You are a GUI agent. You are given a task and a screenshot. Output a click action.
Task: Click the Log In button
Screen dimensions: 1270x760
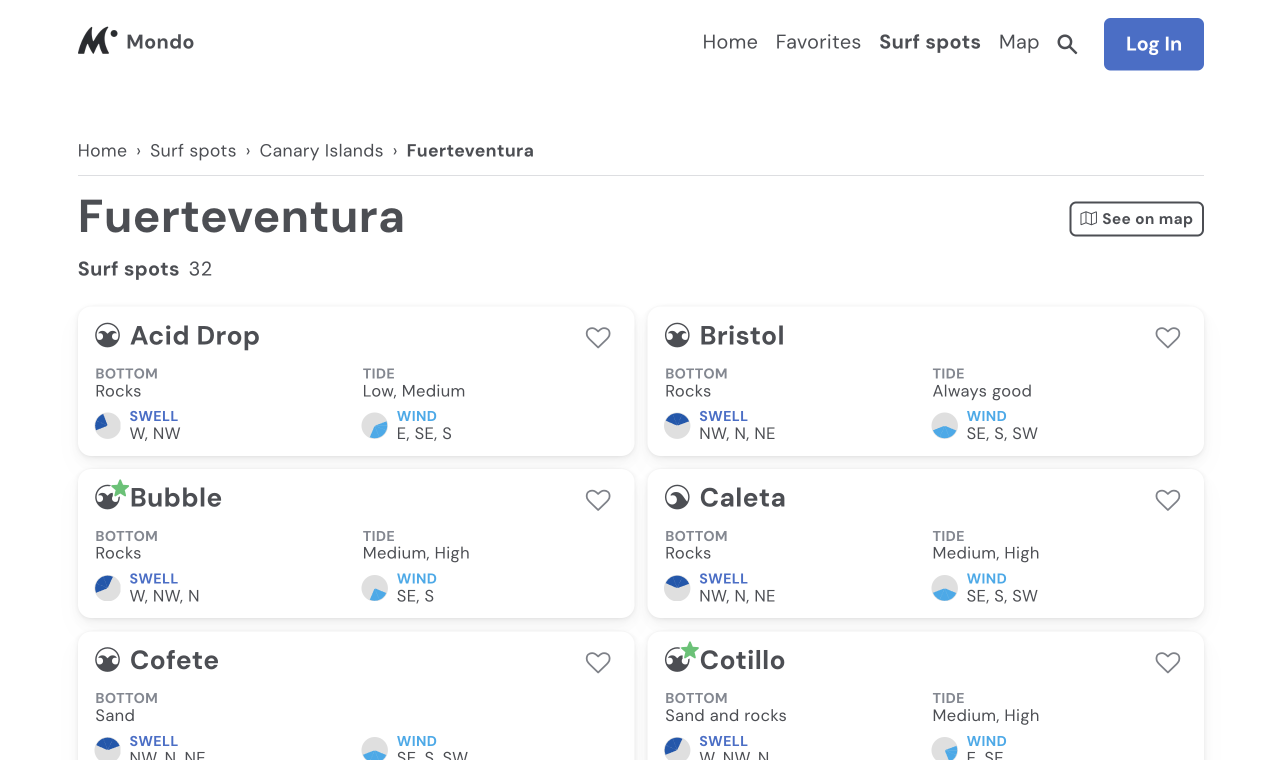tap(1153, 44)
